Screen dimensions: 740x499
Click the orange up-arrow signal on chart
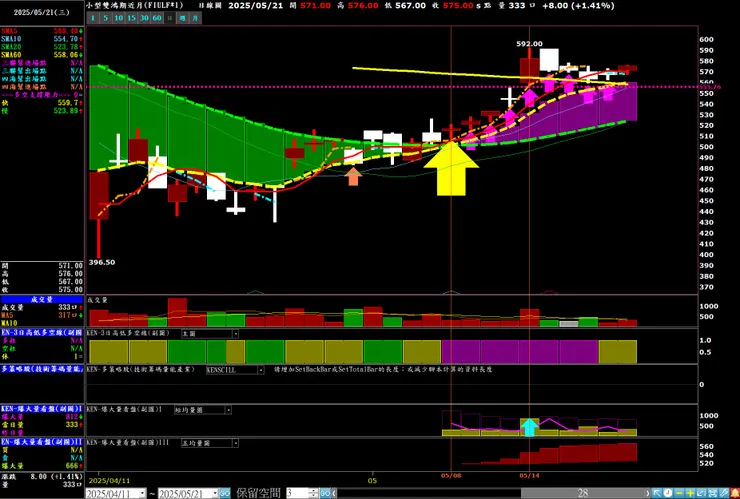(353, 177)
